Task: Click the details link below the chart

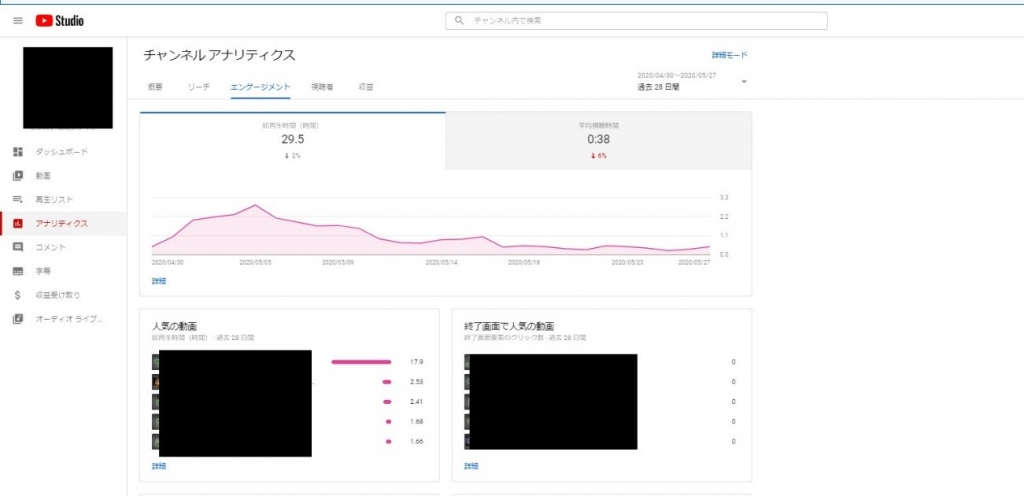Action: coord(159,281)
